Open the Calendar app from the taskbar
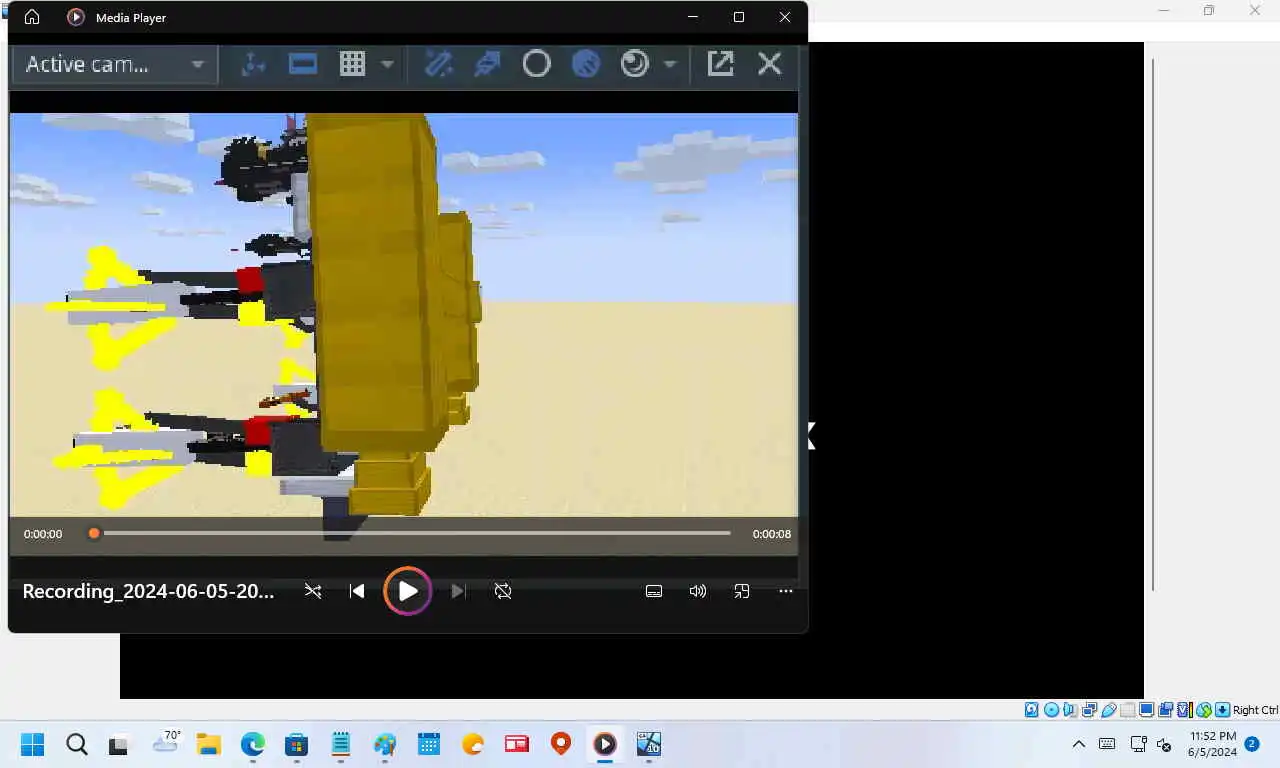The height and width of the screenshot is (768, 1280). [429, 744]
